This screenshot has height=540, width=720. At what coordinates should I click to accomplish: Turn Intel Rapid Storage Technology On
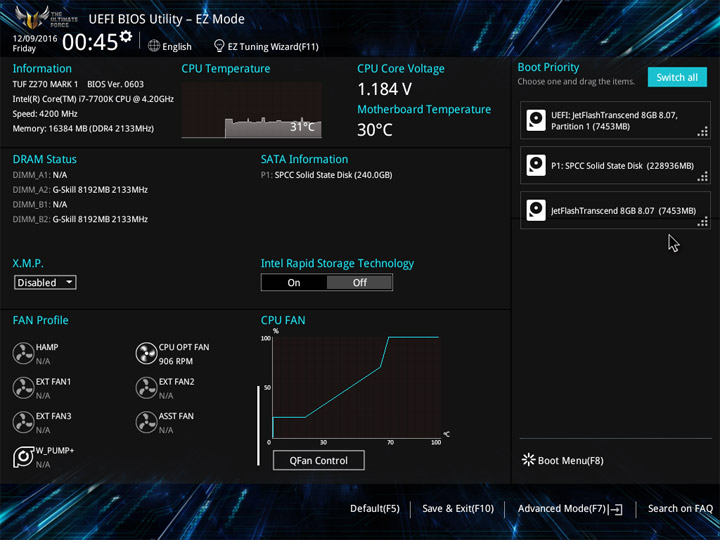click(294, 283)
